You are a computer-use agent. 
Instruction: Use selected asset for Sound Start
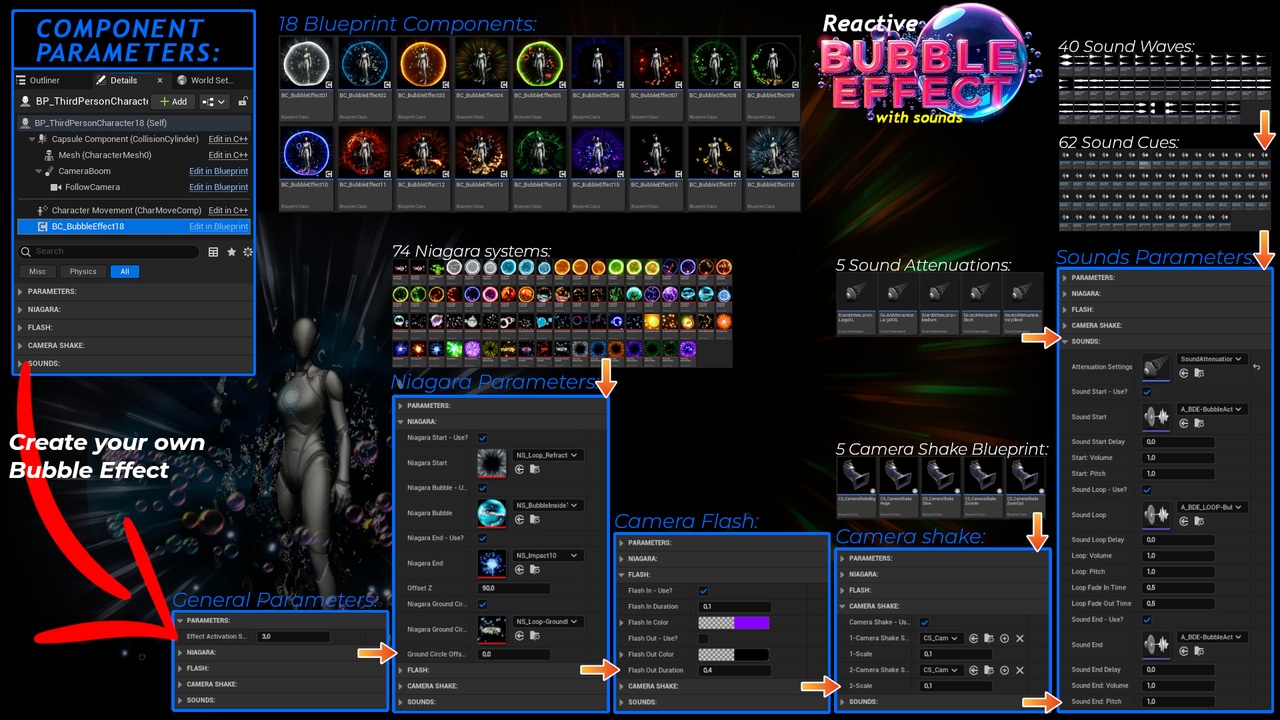tap(1184, 423)
